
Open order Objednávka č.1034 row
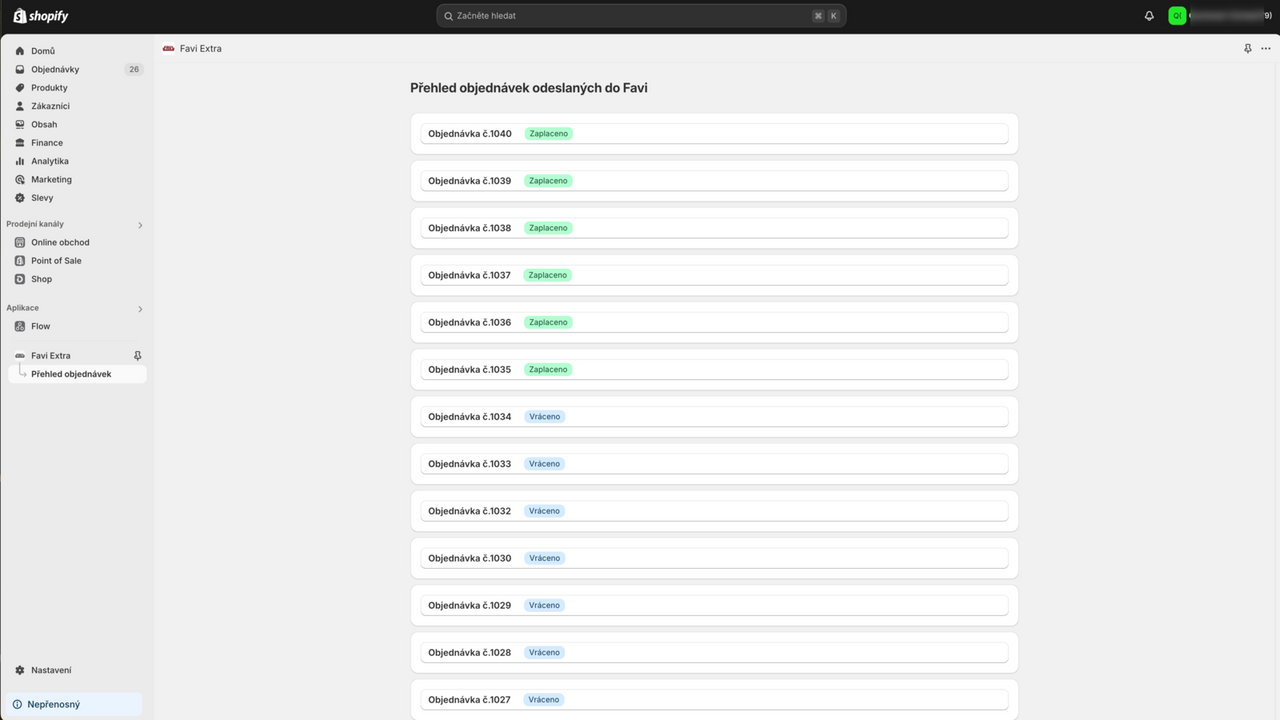click(x=714, y=416)
